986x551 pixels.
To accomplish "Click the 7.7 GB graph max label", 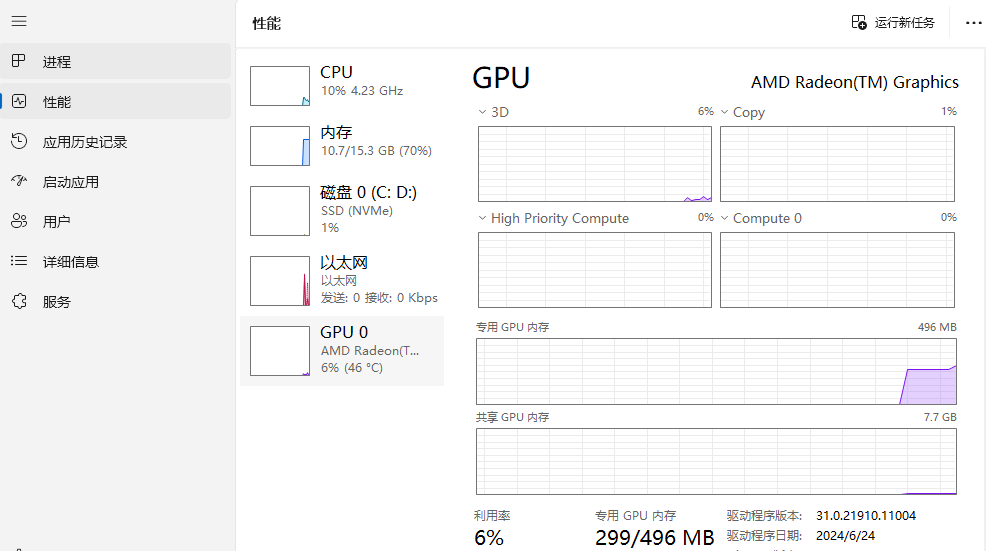I will click(x=940, y=417).
